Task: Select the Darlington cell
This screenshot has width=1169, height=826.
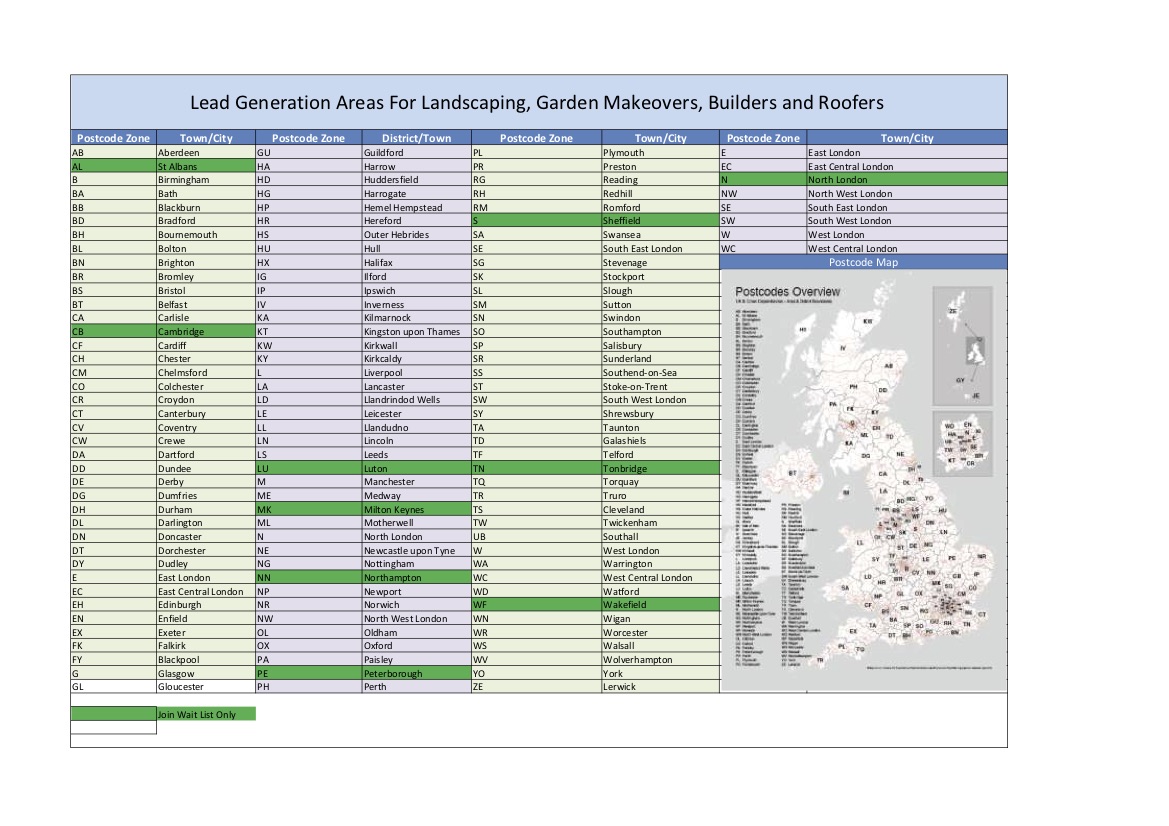Action: [206, 523]
